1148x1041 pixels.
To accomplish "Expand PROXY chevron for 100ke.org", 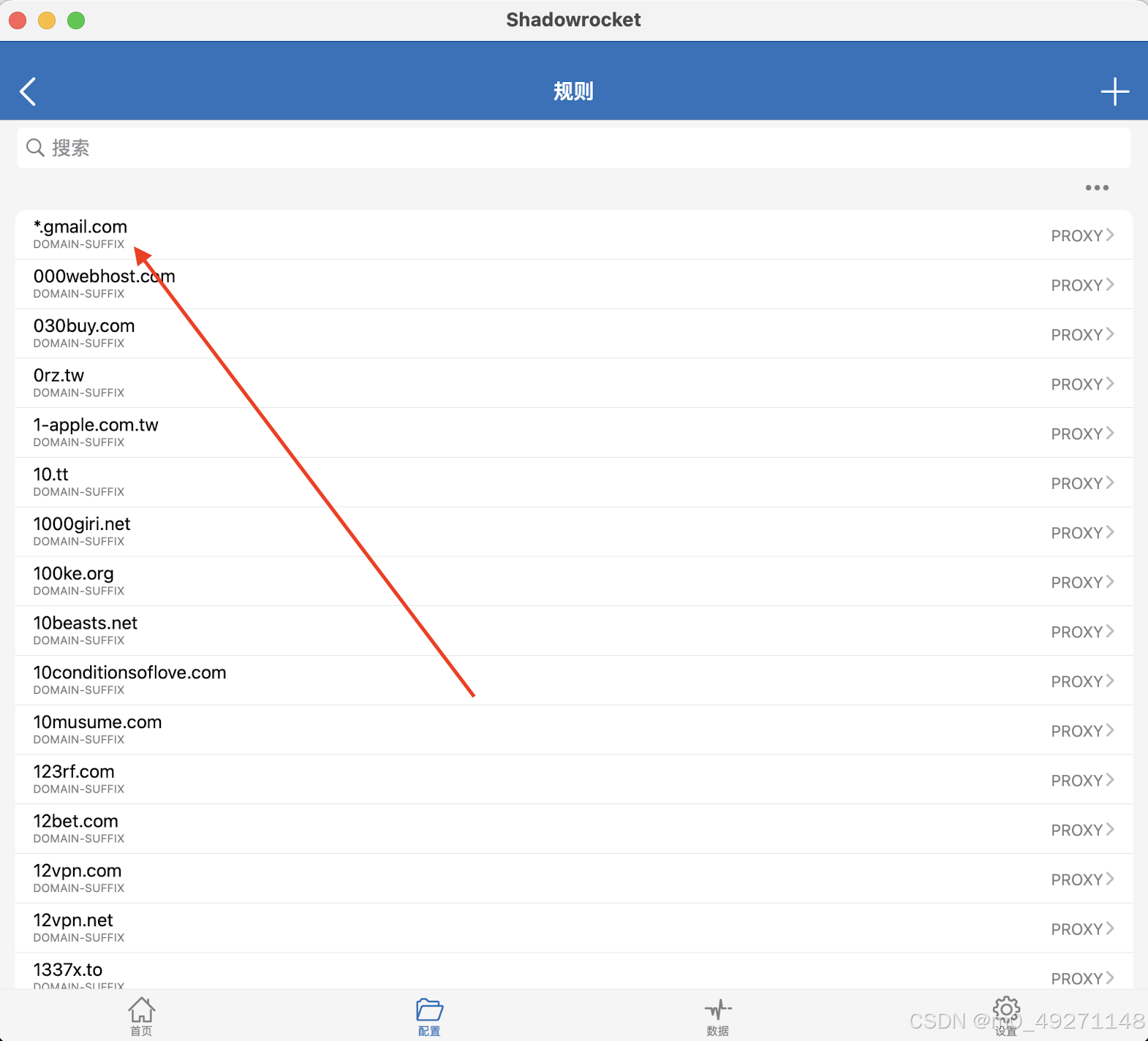I will (x=1110, y=582).
